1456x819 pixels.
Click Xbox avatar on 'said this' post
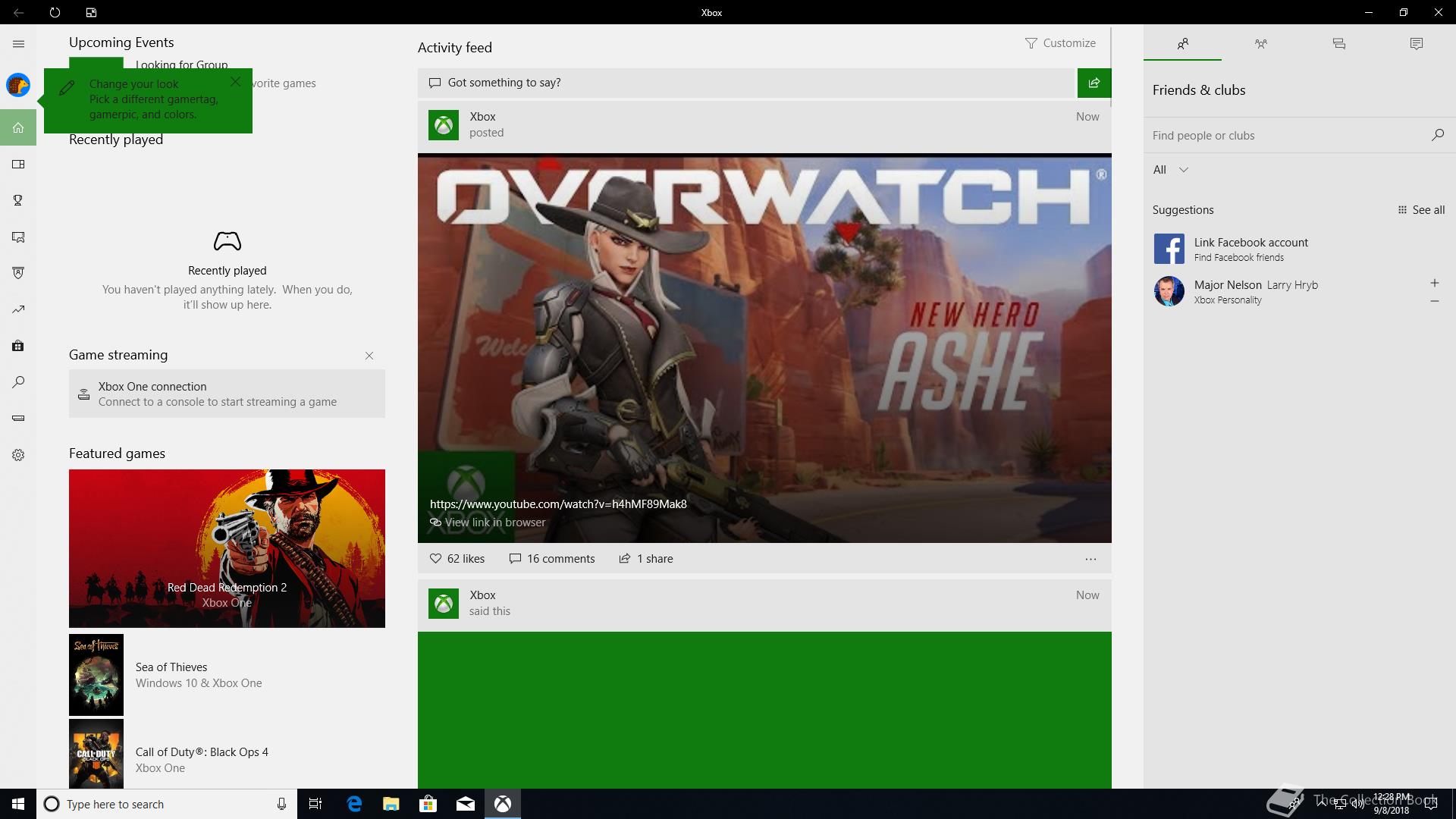point(444,604)
